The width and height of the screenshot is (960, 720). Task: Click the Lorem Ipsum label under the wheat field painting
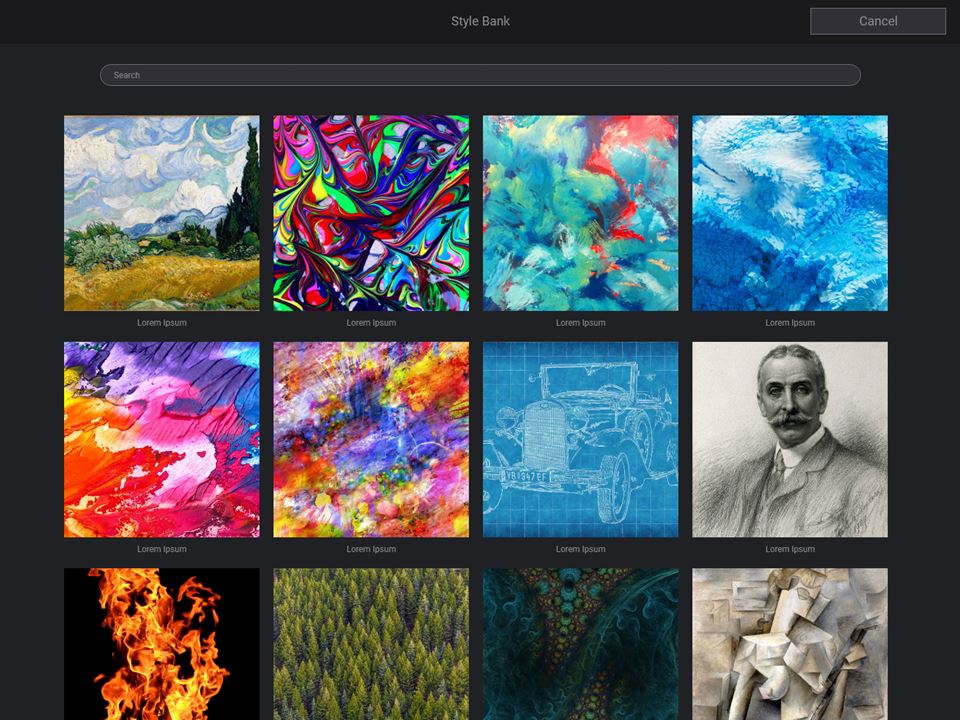point(162,323)
